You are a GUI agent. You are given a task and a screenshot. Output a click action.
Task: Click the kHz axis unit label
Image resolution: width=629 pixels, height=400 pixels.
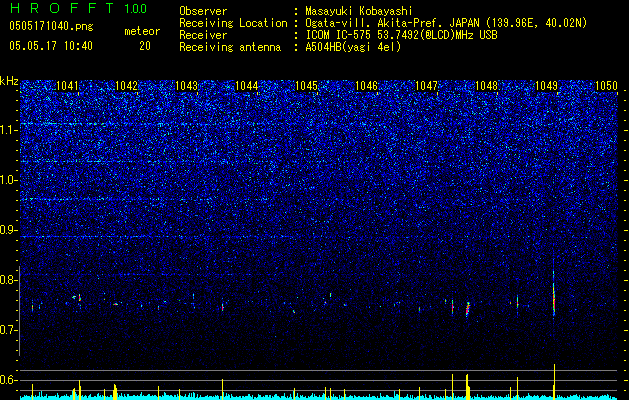click(9, 82)
